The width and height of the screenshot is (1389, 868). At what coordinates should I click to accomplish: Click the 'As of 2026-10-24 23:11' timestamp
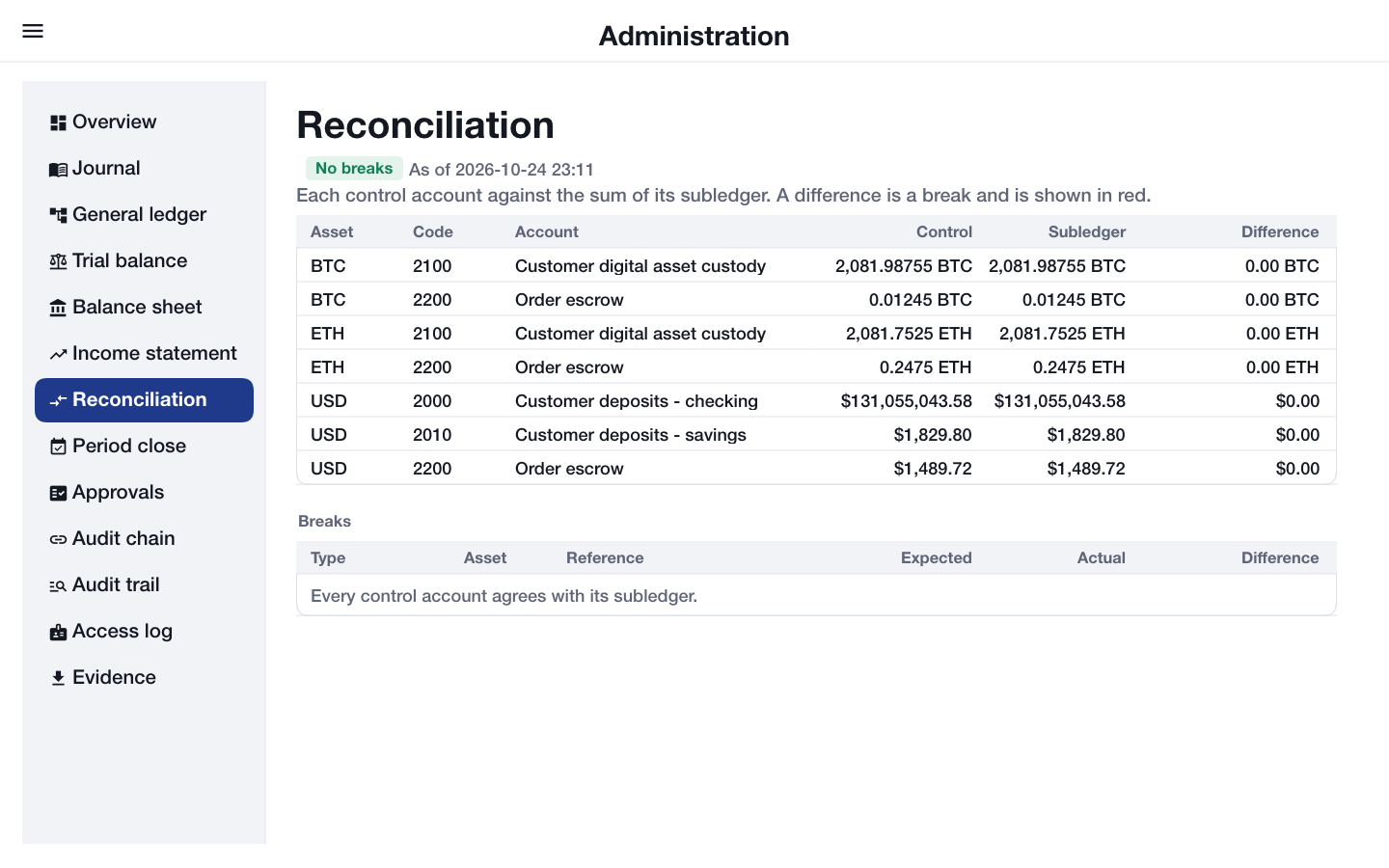point(502,170)
